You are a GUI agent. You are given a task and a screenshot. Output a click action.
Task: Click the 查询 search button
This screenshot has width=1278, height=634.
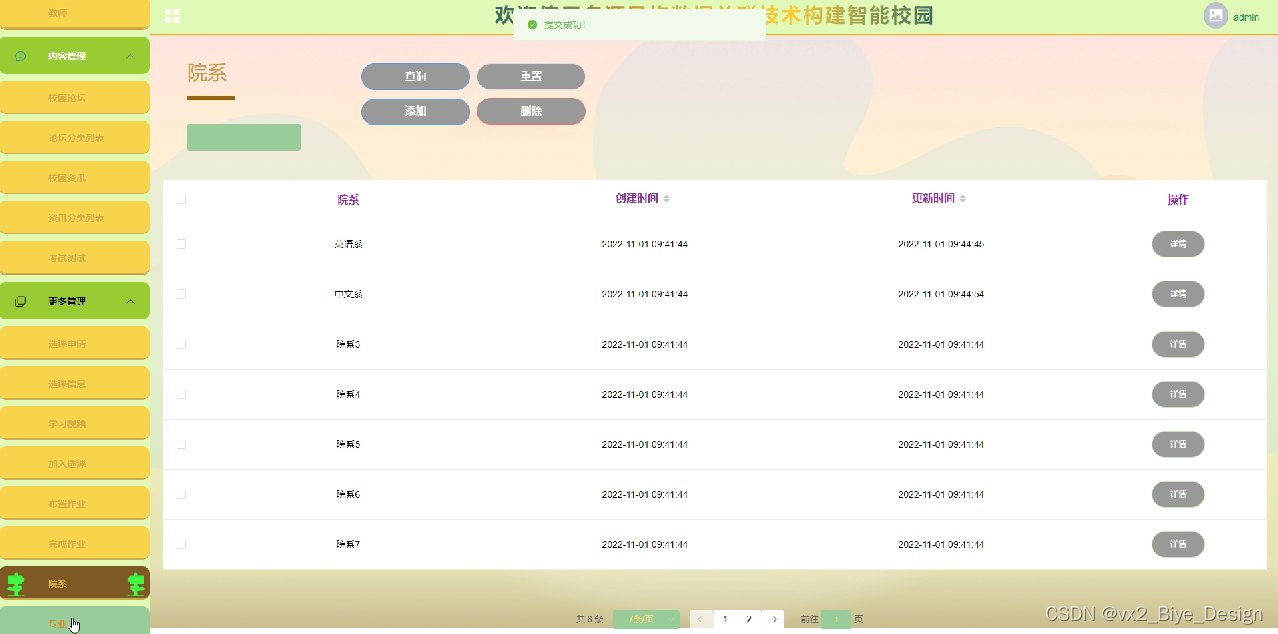pos(415,77)
